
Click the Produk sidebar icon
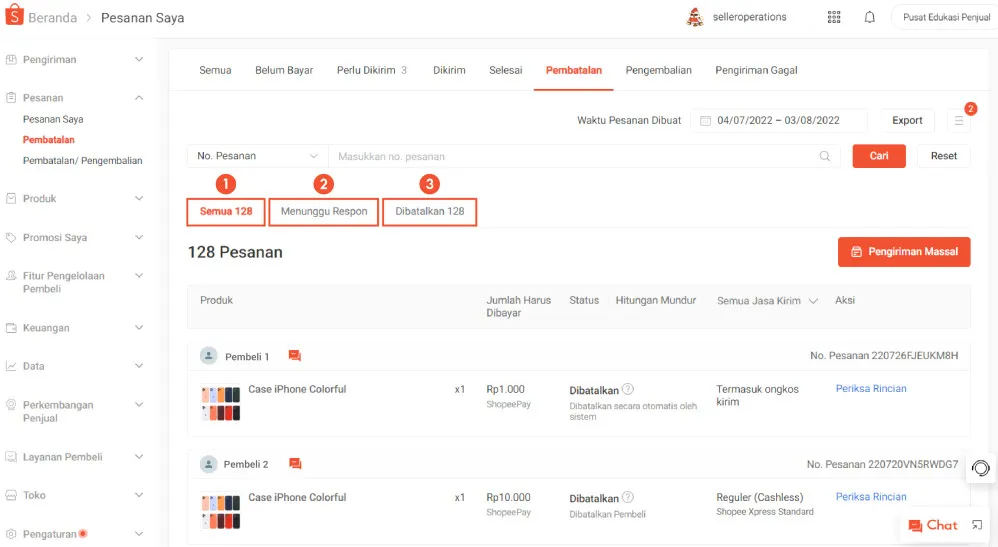(x=11, y=198)
